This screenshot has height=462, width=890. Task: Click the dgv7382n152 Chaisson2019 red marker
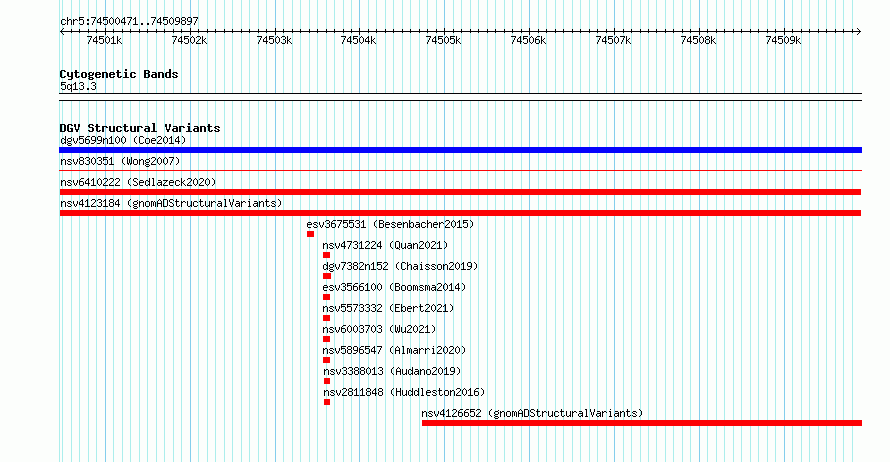[327, 276]
